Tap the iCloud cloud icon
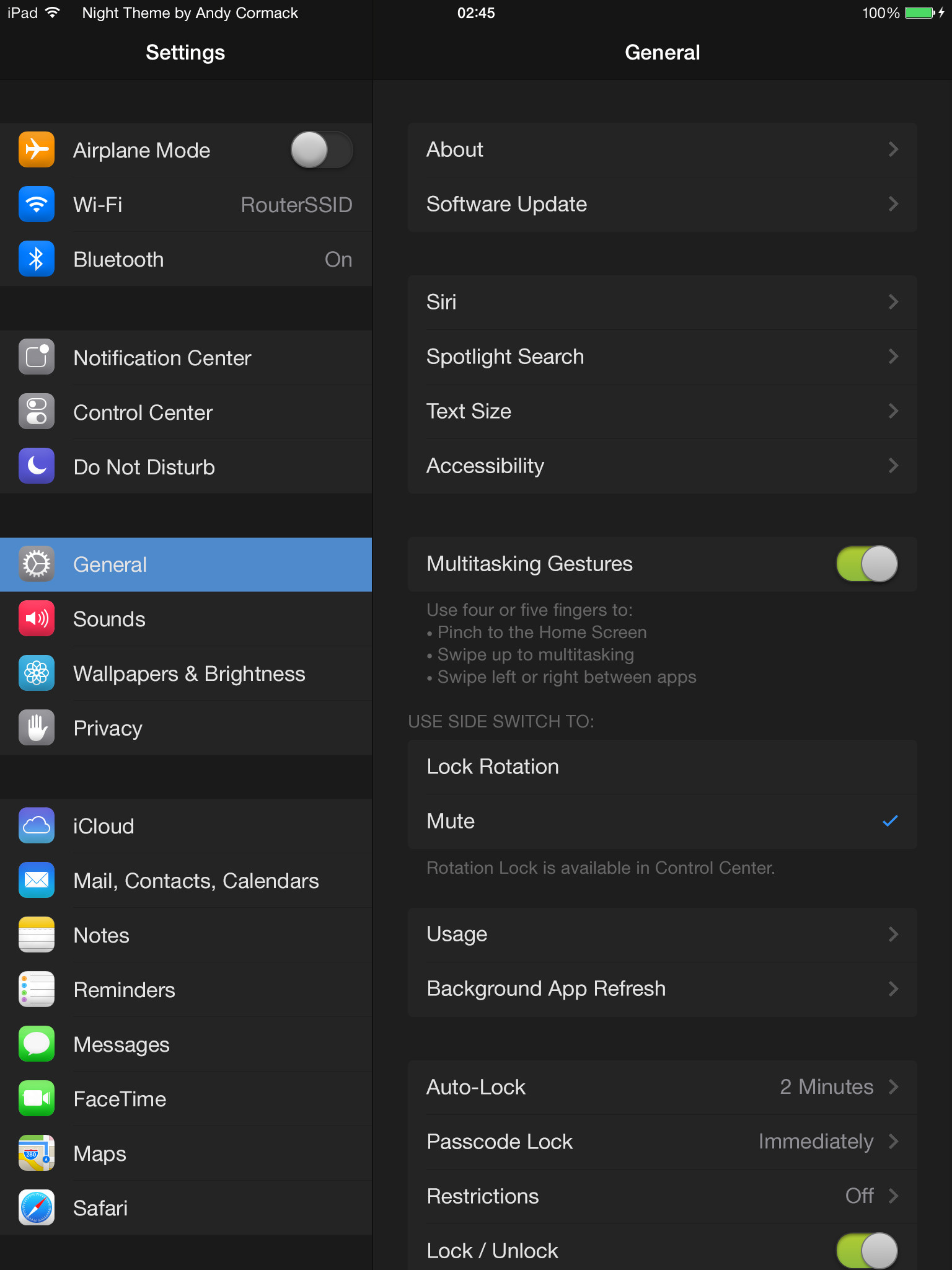The height and width of the screenshot is (1270, 952). pyautogui.click(x=37, y=826)
